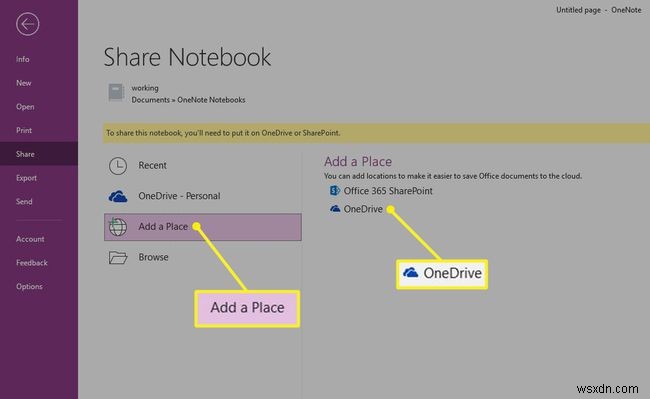The image size is (650, 399).
Task: Click the 'Add a Place' heading on right pane
Action: click(358, 161)
